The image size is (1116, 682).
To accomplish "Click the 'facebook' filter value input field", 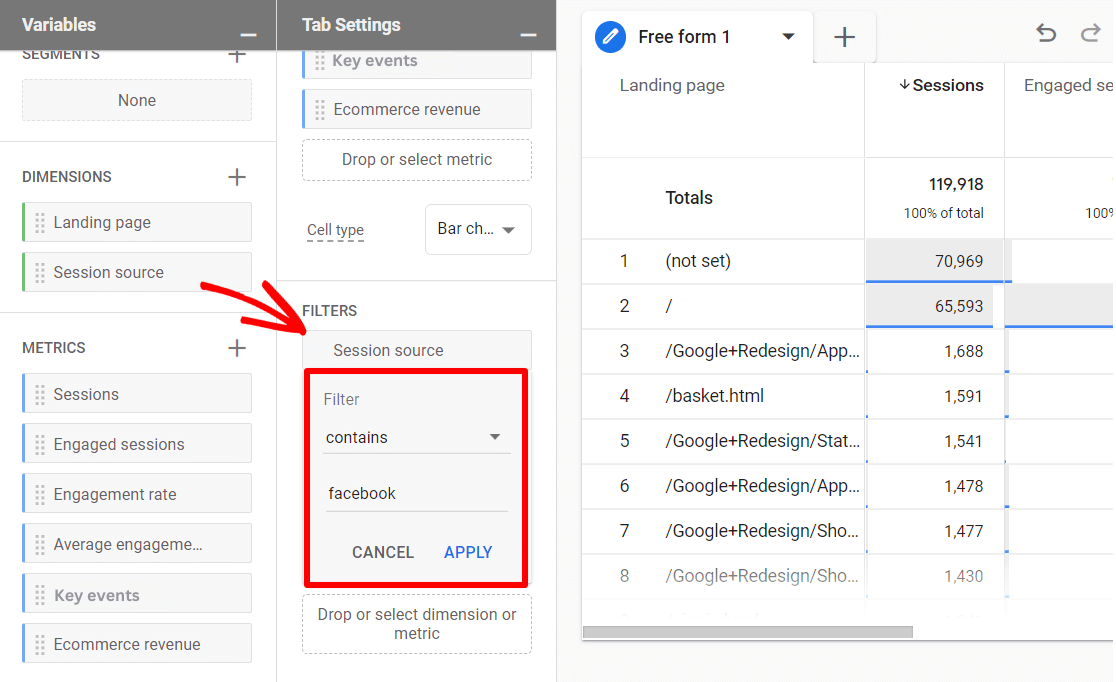I will (x=416, y=493).
